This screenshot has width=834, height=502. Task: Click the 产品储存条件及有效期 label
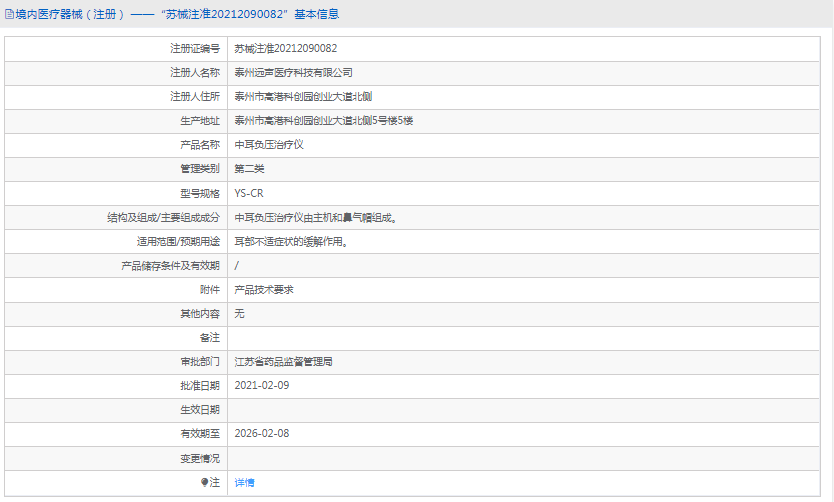[x=170, y=265]
